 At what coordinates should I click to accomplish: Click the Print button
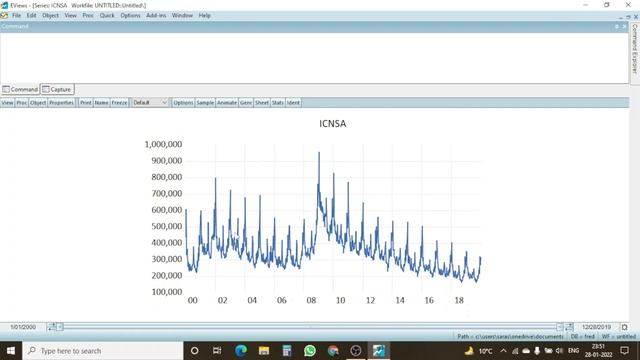(x=86, y=103)
